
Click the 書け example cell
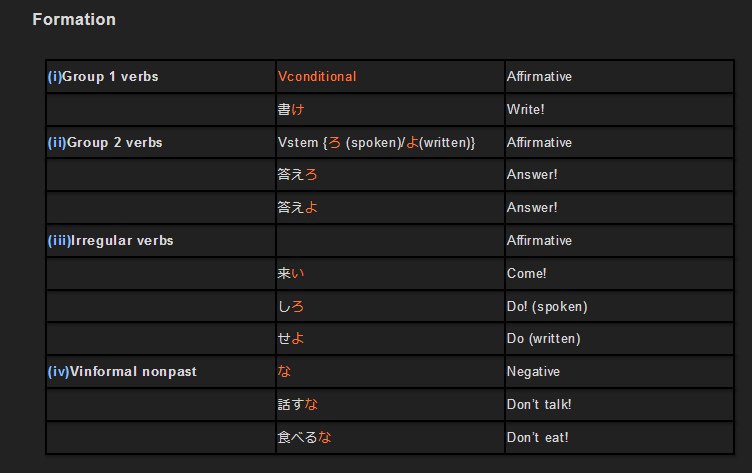click(390, 109)
